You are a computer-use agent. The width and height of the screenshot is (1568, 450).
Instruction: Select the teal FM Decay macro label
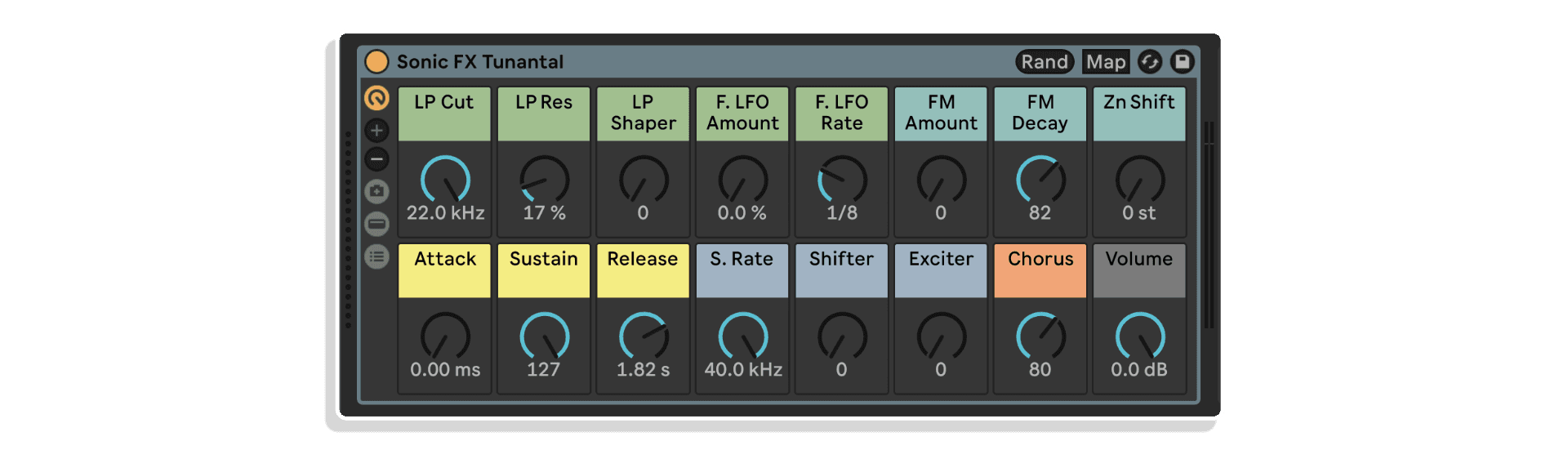1040,114
